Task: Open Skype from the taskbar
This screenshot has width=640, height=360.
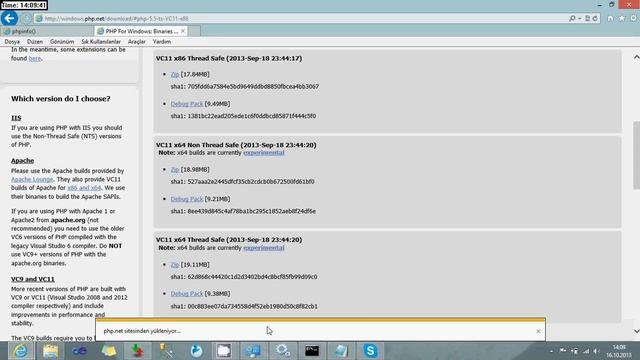Action: click(x=370, y=351)
